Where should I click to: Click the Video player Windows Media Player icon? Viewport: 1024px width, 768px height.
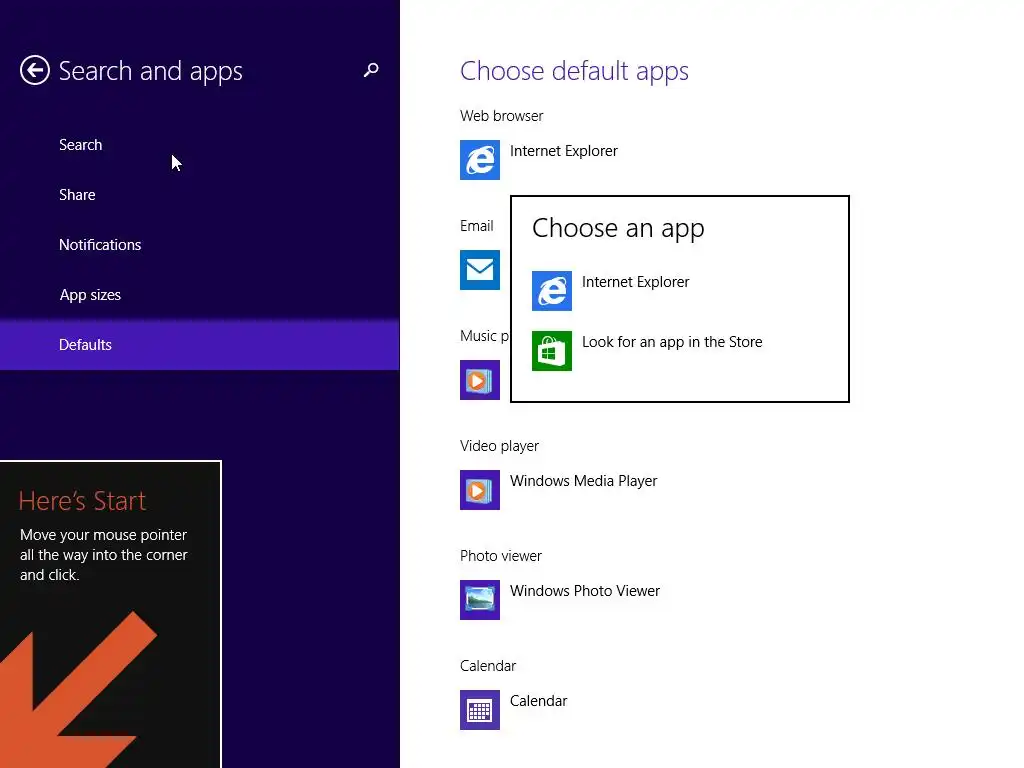coord(479,490)
